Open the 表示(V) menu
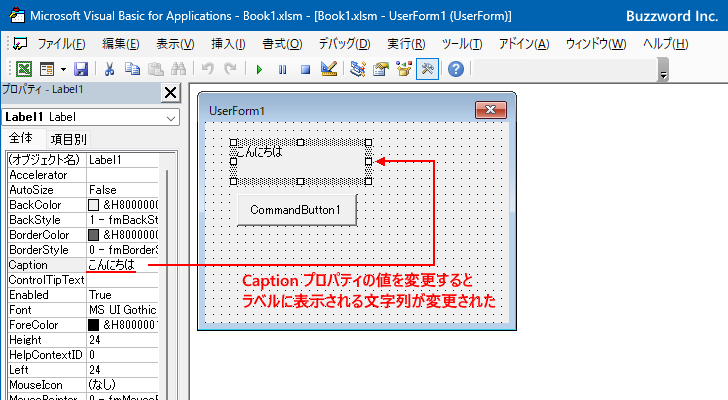 pyautogui.click(x=175, y=44)
